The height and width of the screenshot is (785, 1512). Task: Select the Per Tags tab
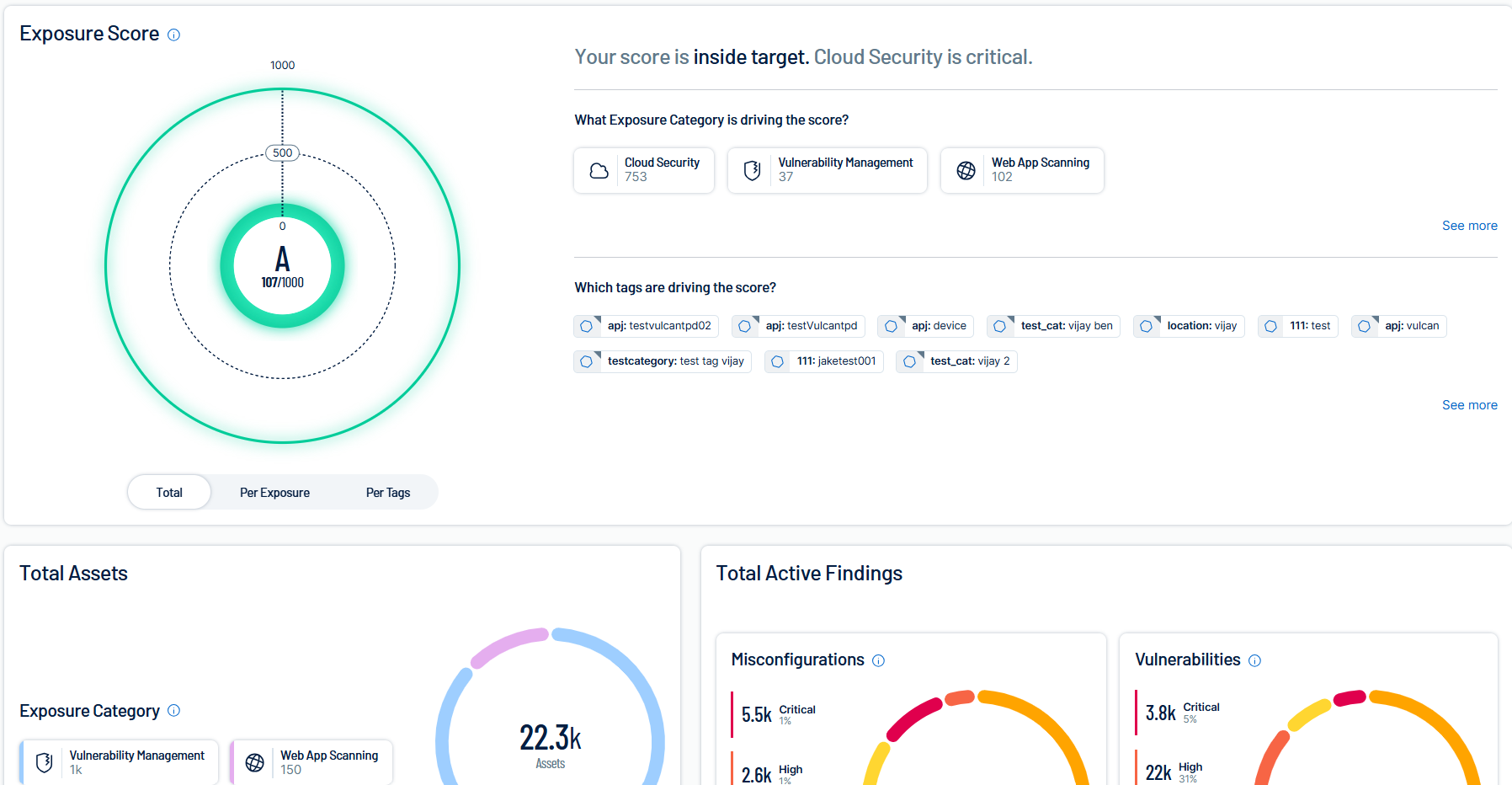pyautogui.click(x=387, y=493)
